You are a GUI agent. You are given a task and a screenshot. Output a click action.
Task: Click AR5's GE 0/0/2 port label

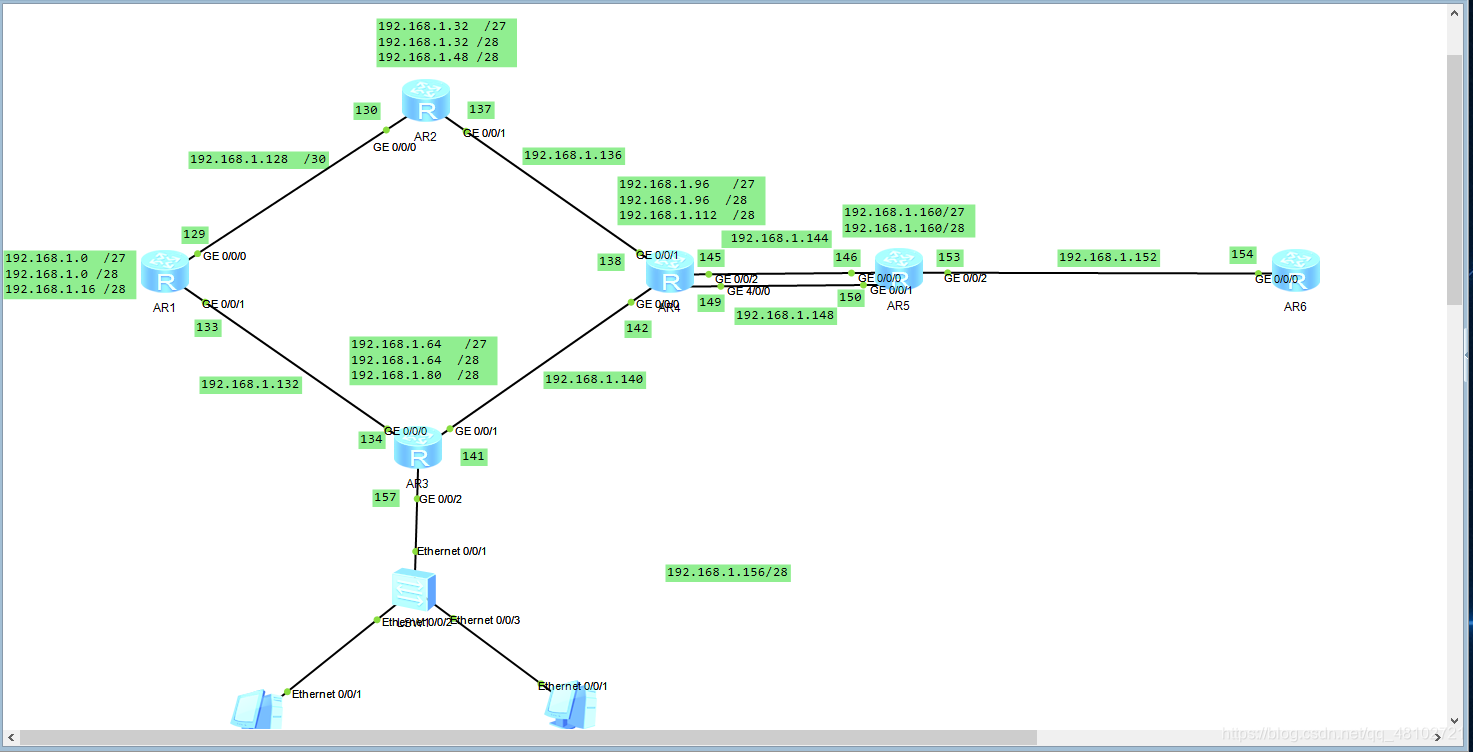[x=966, y=278]
